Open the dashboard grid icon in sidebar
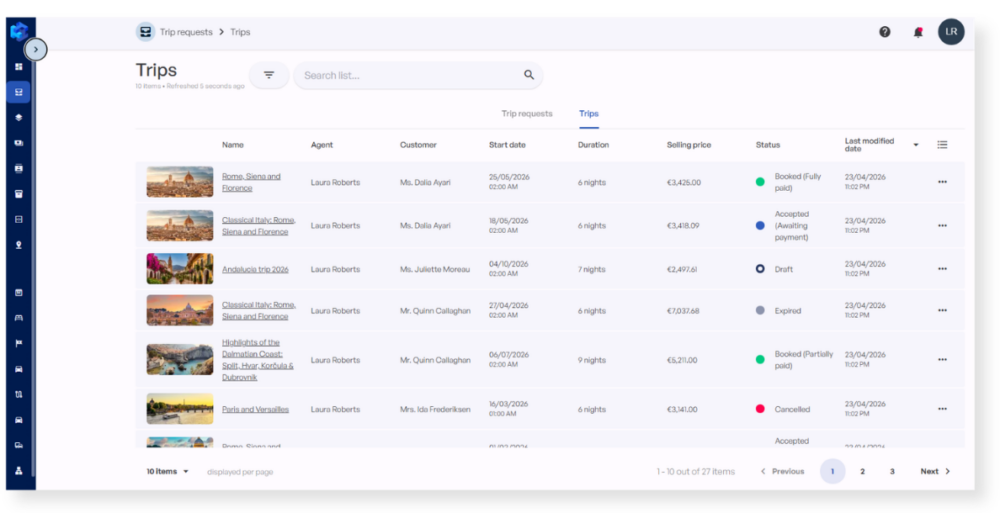The image size is (1000, 513). click(x=18, y=66)
